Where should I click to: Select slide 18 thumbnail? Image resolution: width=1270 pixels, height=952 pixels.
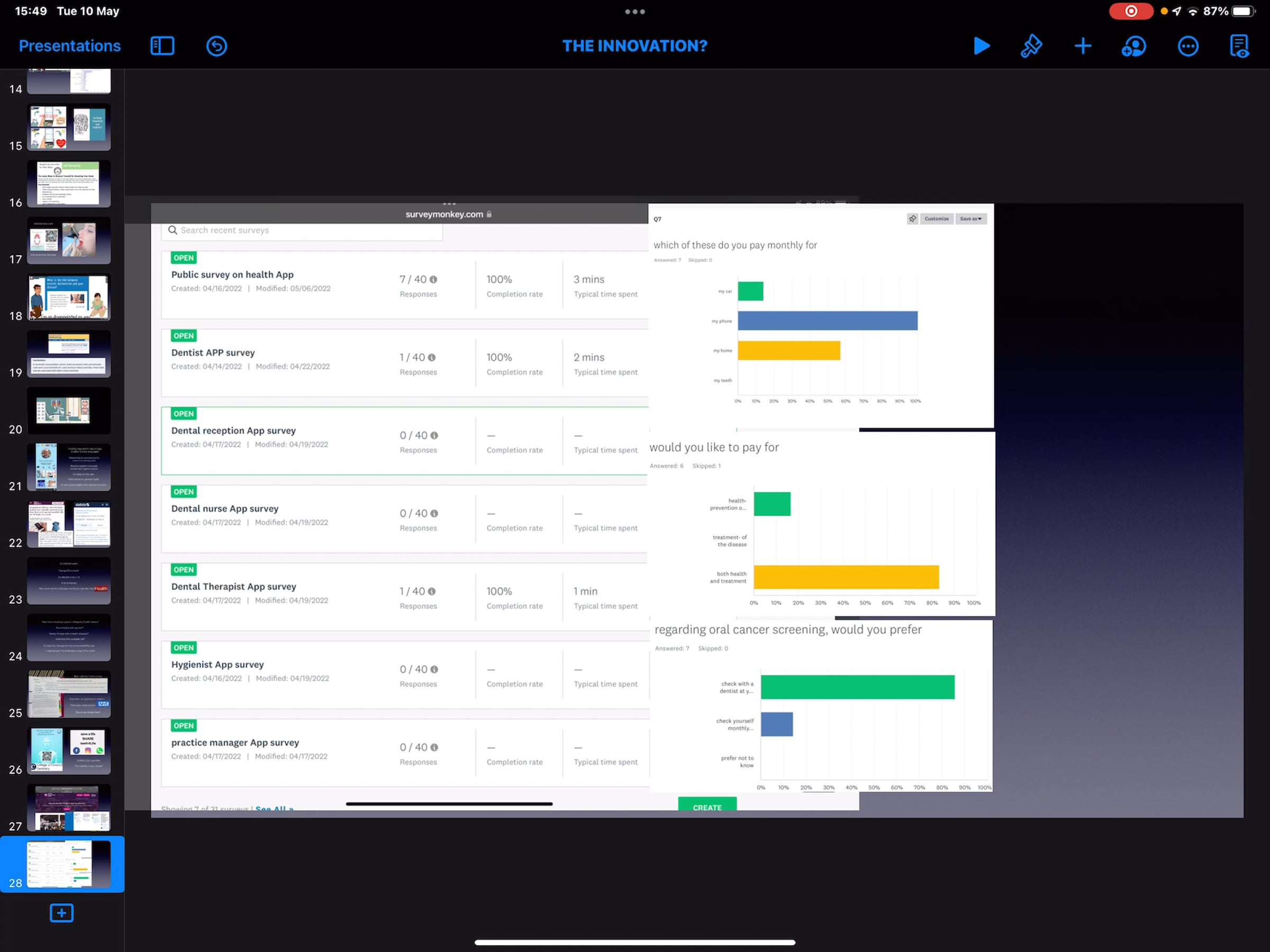click(x=69, y=297)
